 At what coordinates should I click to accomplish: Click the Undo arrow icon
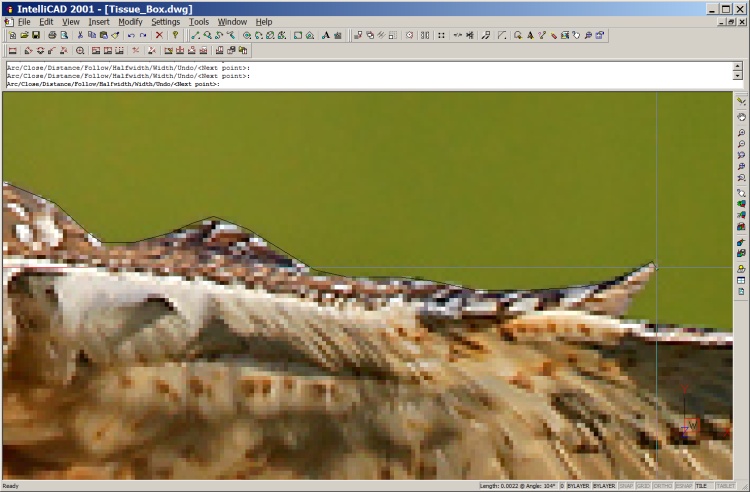[130, 35]
